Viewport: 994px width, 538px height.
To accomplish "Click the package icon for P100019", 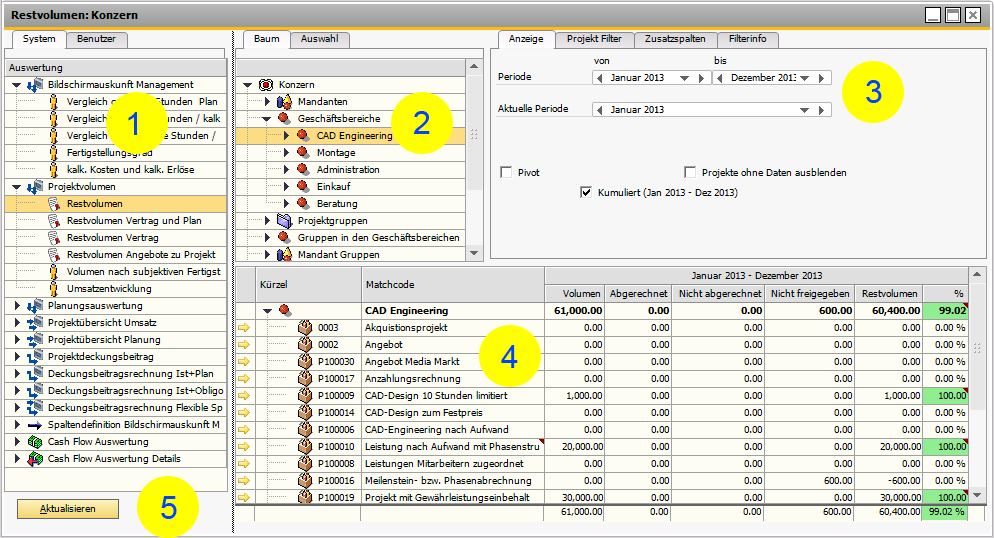I will tap(306, 497).
